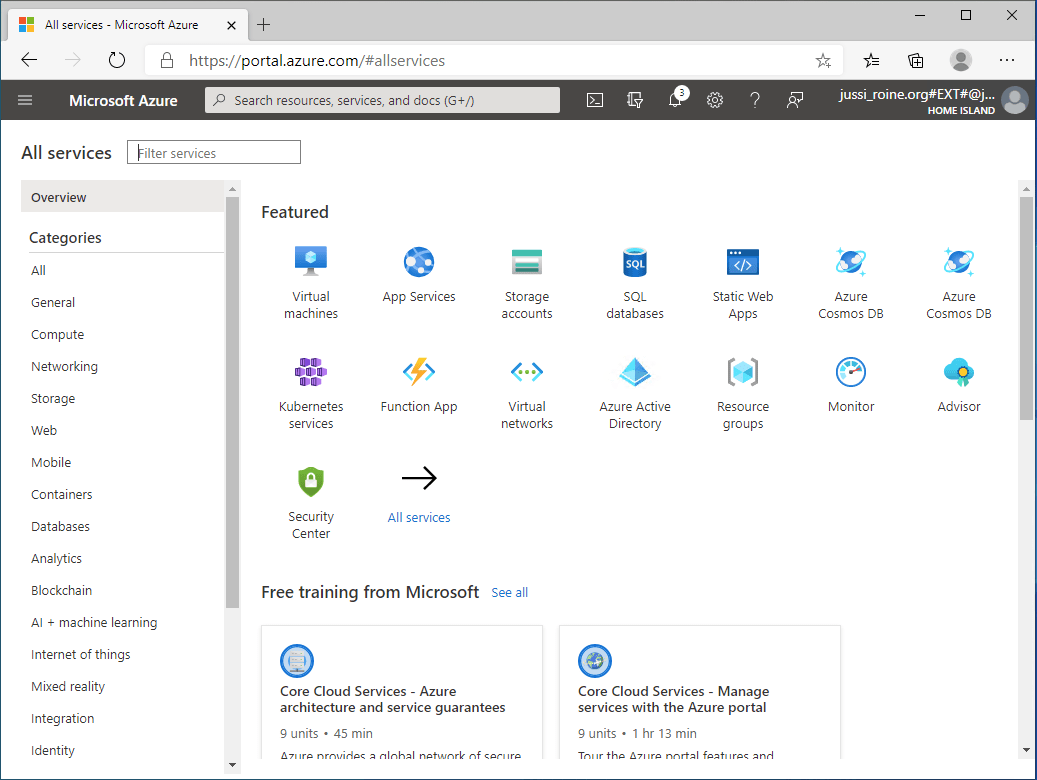The height and width of the screenshot is (780, 1037).
Task: Choose the Networking category
Action: 64,367
